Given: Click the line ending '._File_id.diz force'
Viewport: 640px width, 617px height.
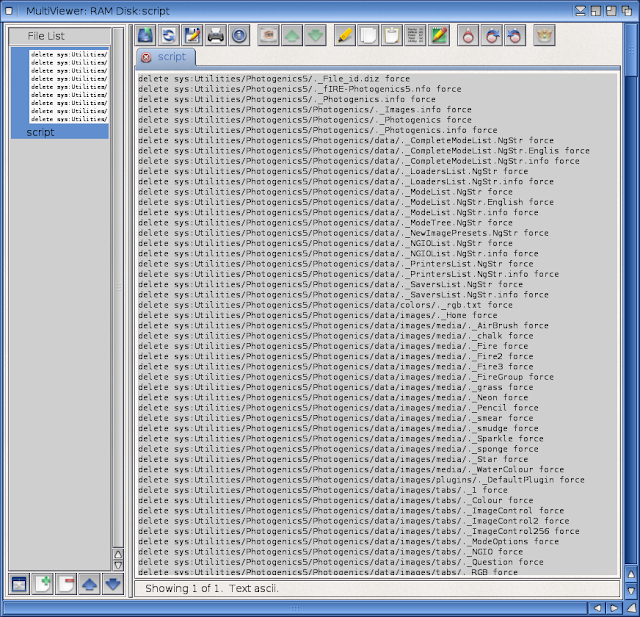Looking at the screenshot, I should (274, 79).
